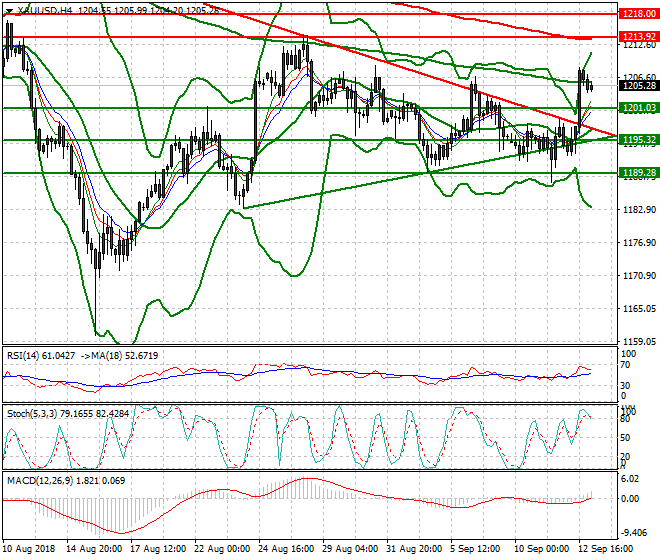Viewport: 660px width, 560px height.
Task: Click the 14 Aug 20:00 time label
Action: coord(94,549)
